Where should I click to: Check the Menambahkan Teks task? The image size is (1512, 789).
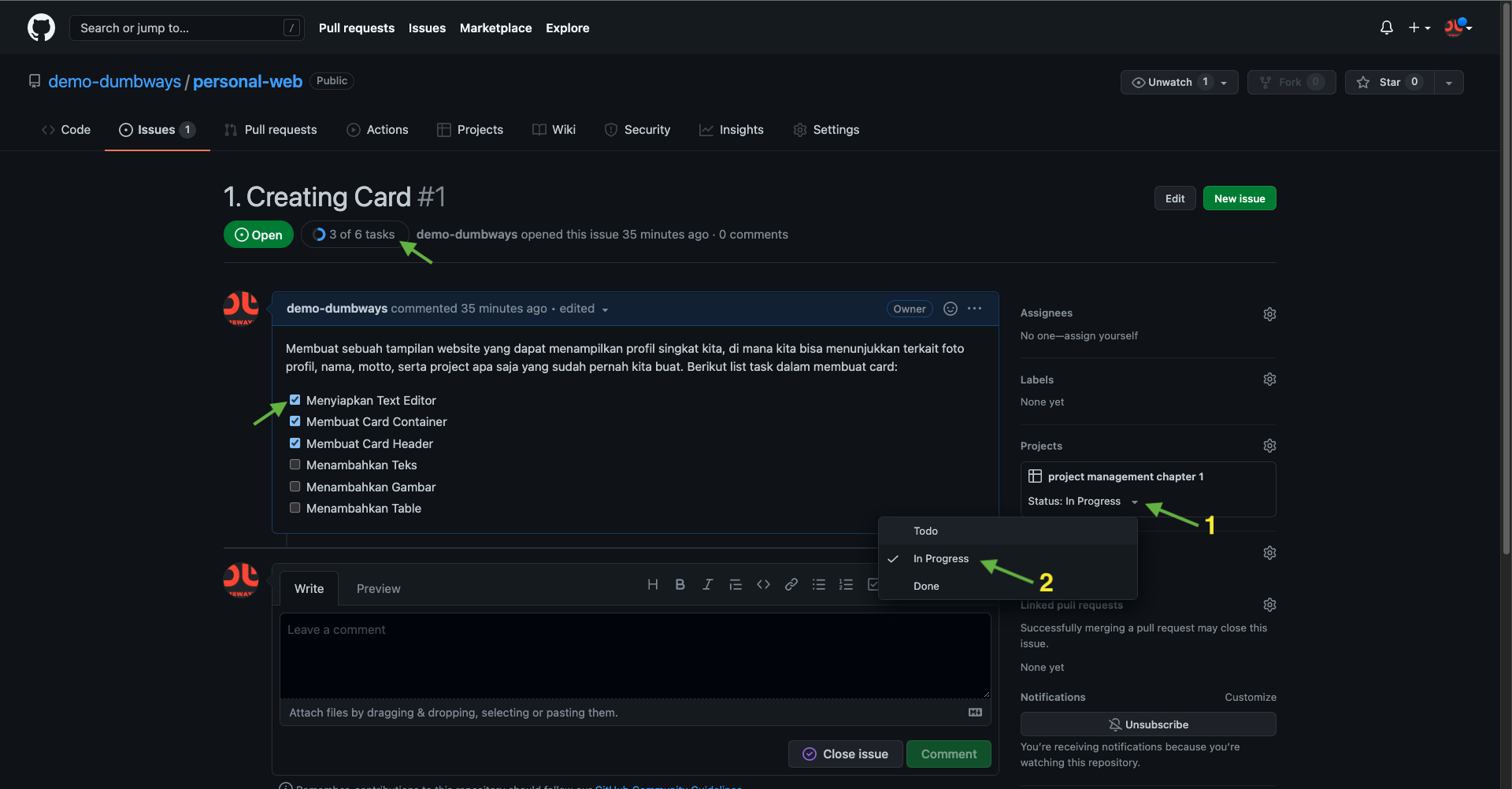[295, 465]
